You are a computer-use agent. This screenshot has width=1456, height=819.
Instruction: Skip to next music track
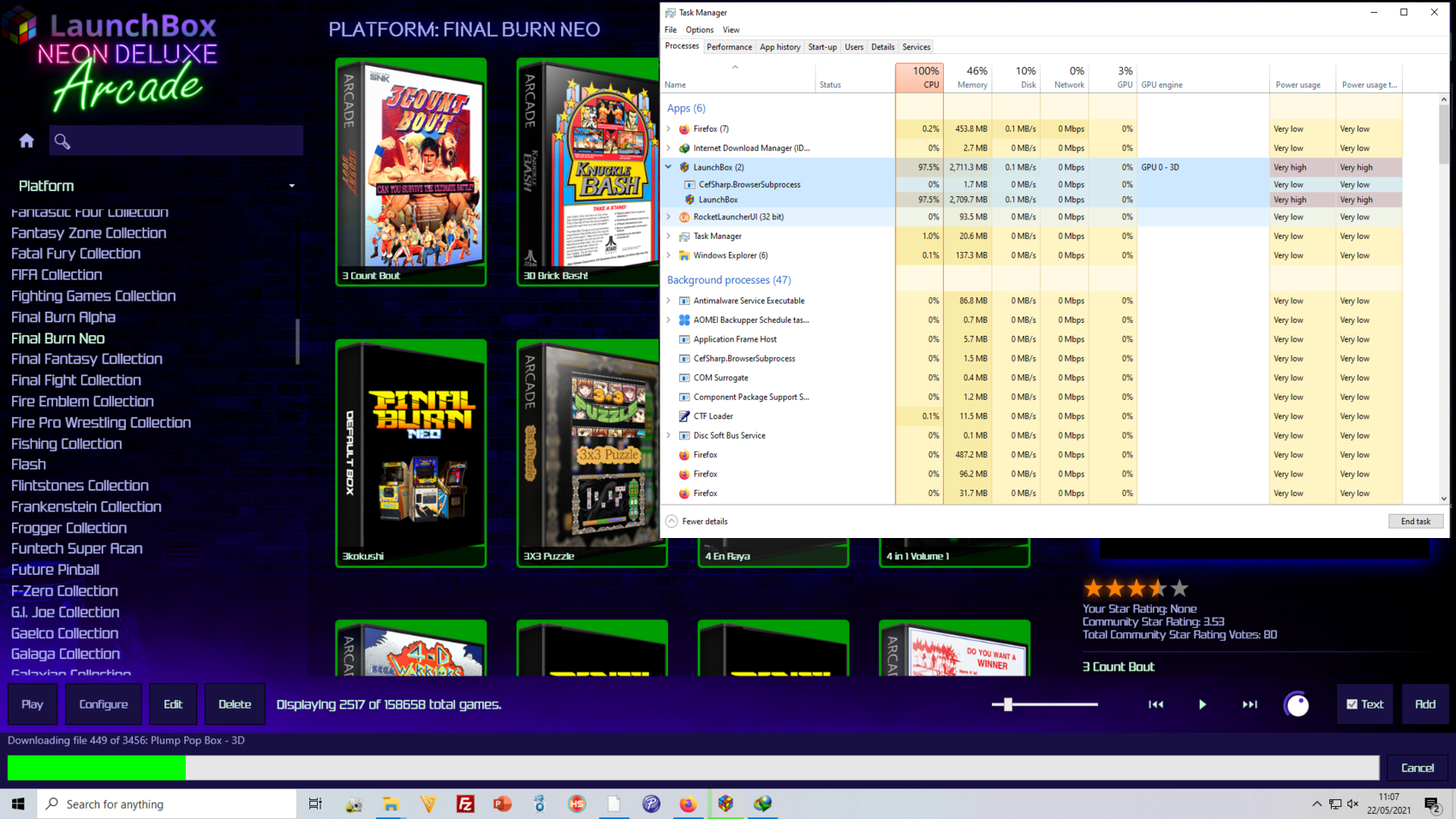pos(1250,704)
